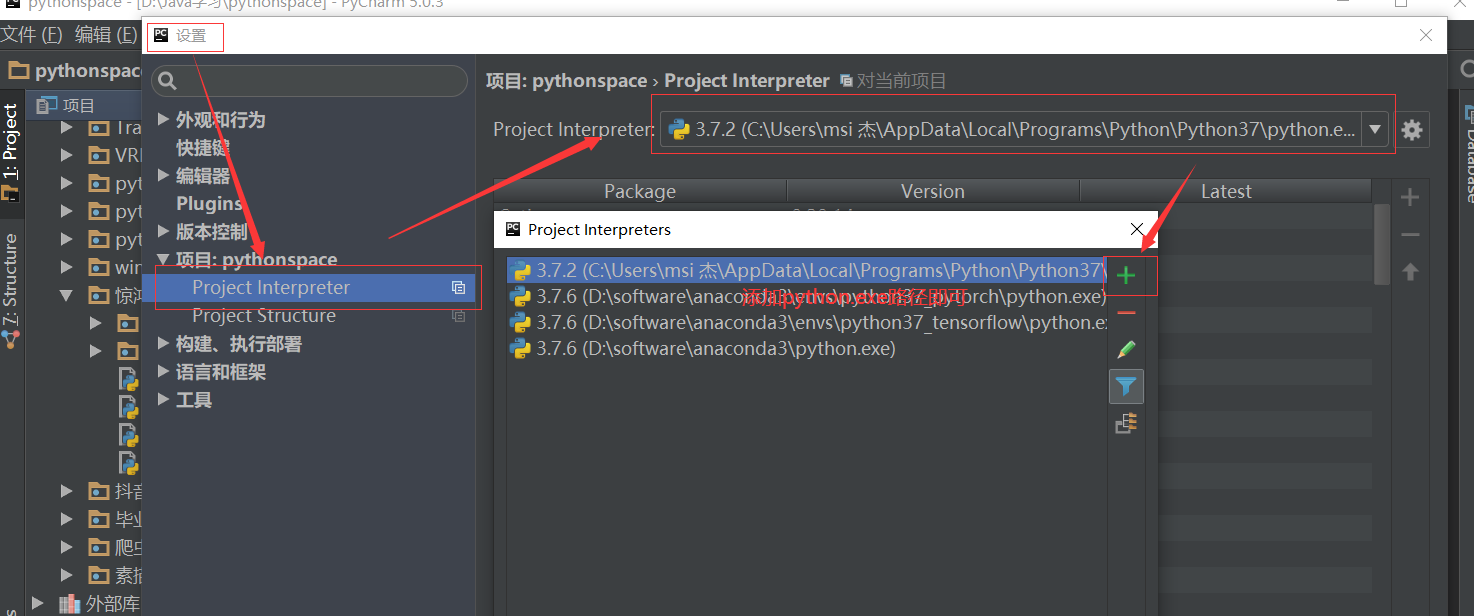Screen dimensions: 1474x616
Task: Click Python icon of anaconda3\python.exe interpreter row
Action: click(520, 349)
